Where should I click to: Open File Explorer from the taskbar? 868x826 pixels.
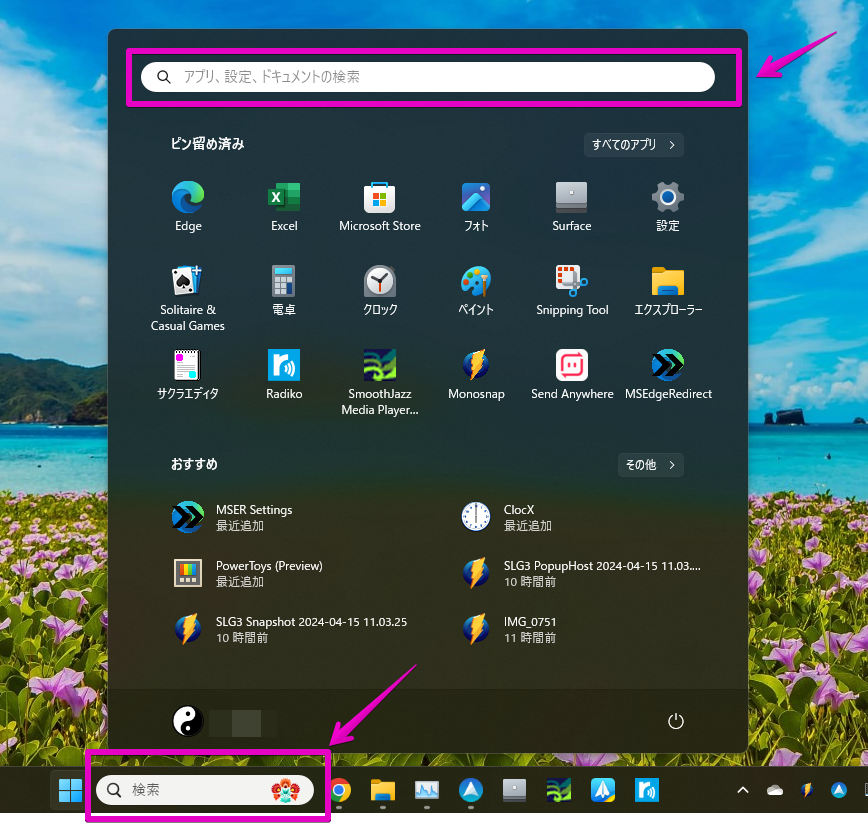(383, 790)
